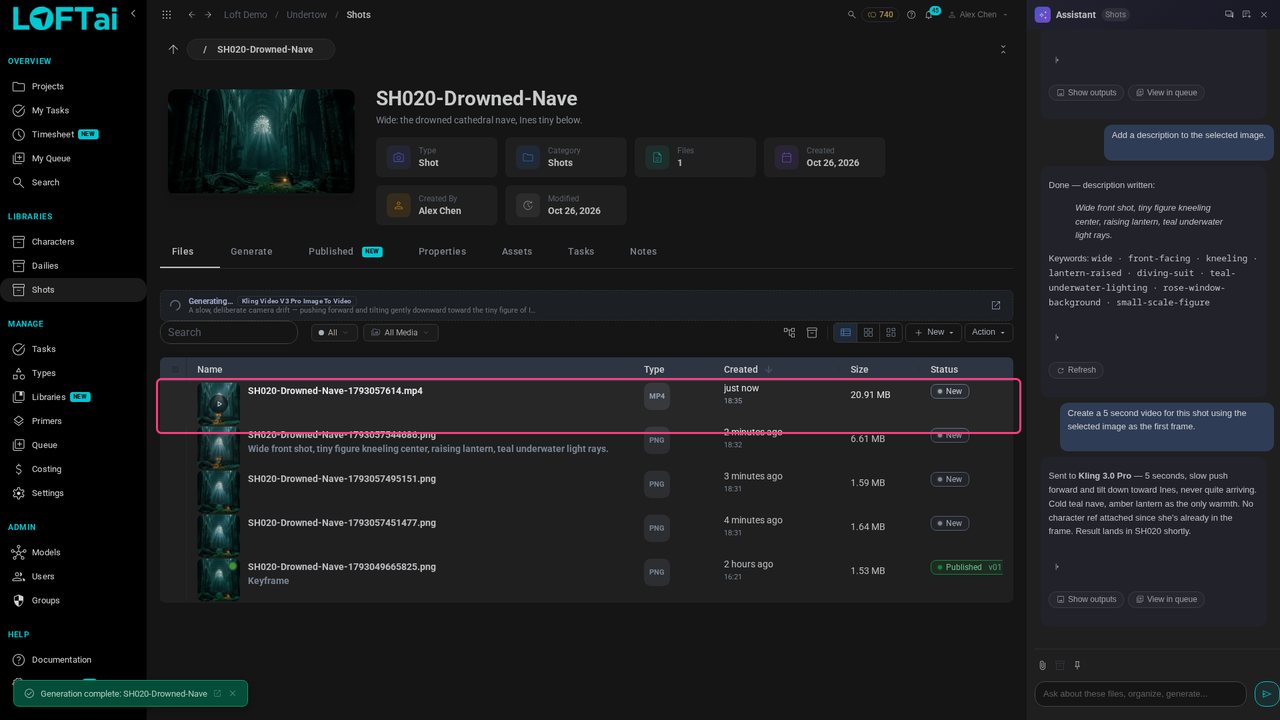Open Dailies in the Libraries sidebar
Image resolution: width=1280 pixels, height=720 pixels.
pos(45,266)
